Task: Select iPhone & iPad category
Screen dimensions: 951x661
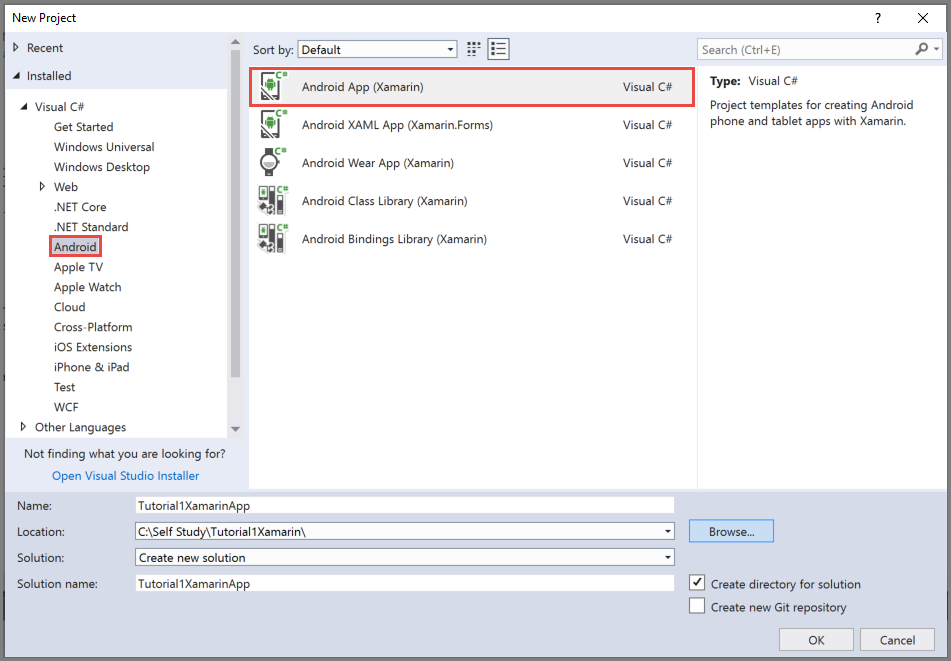Action: [92, 367]
